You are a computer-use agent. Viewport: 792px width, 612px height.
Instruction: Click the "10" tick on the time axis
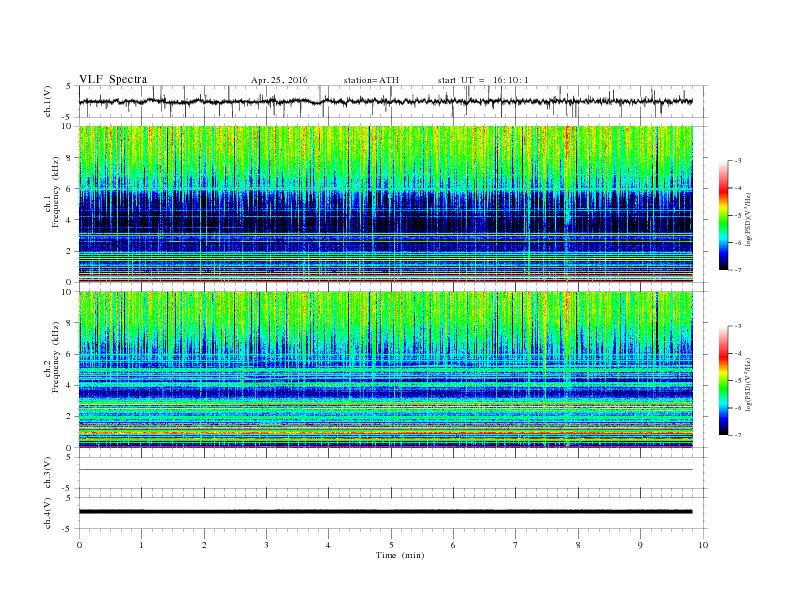703,545
